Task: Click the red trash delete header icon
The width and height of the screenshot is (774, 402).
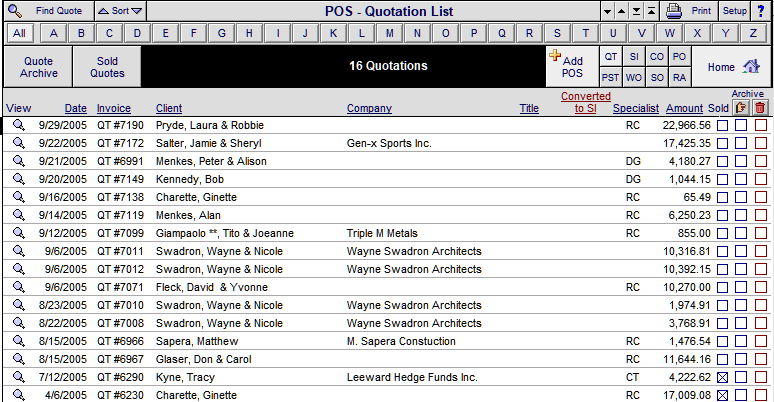Action: pyautogui.click(x=760, y=107)
